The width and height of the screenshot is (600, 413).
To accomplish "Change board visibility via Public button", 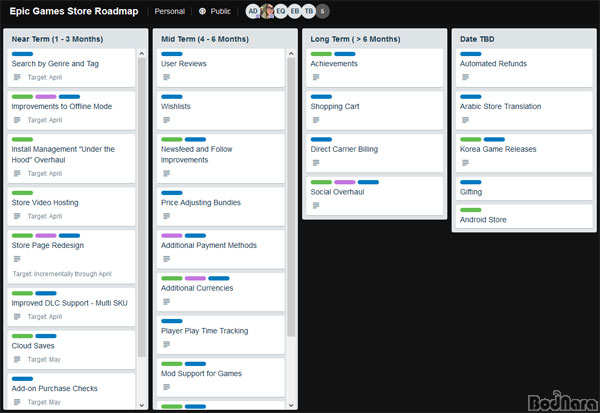I will pos(215,11).
